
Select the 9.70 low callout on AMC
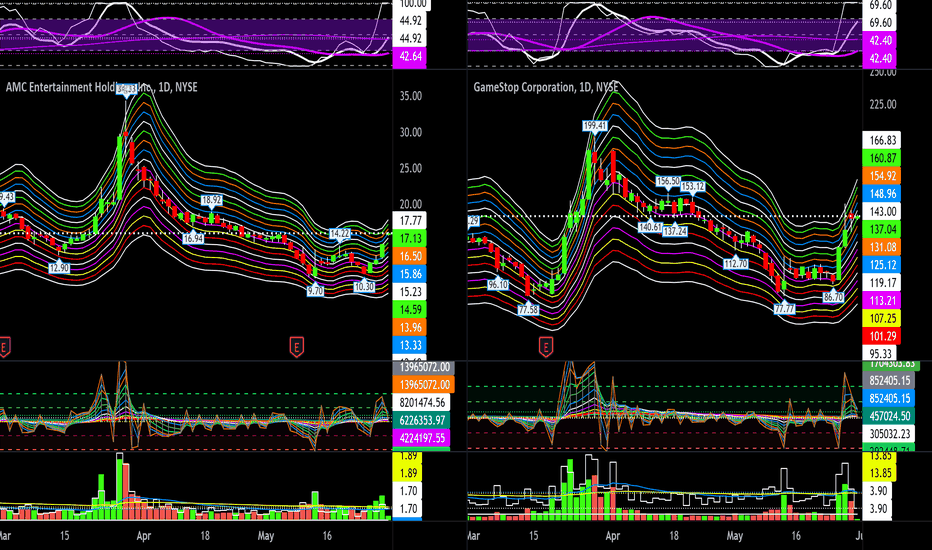[315, 291]
